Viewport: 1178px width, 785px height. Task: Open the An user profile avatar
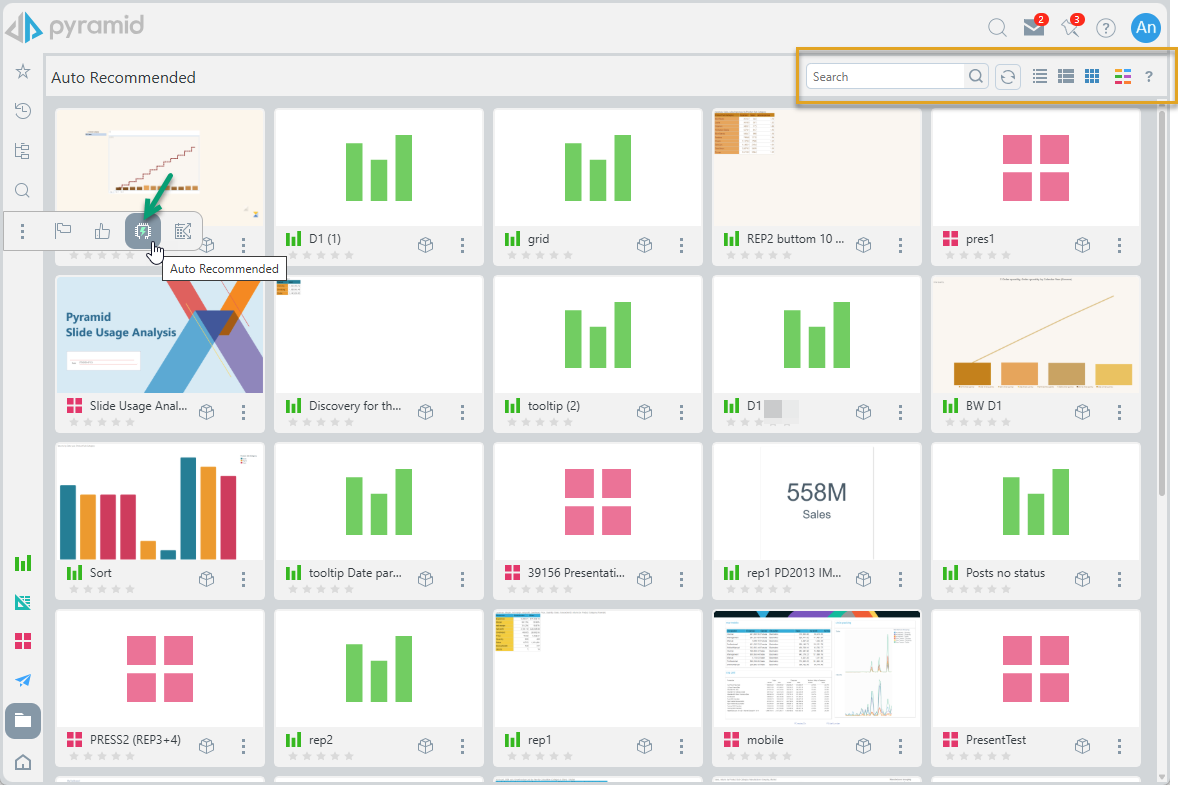1145,28
